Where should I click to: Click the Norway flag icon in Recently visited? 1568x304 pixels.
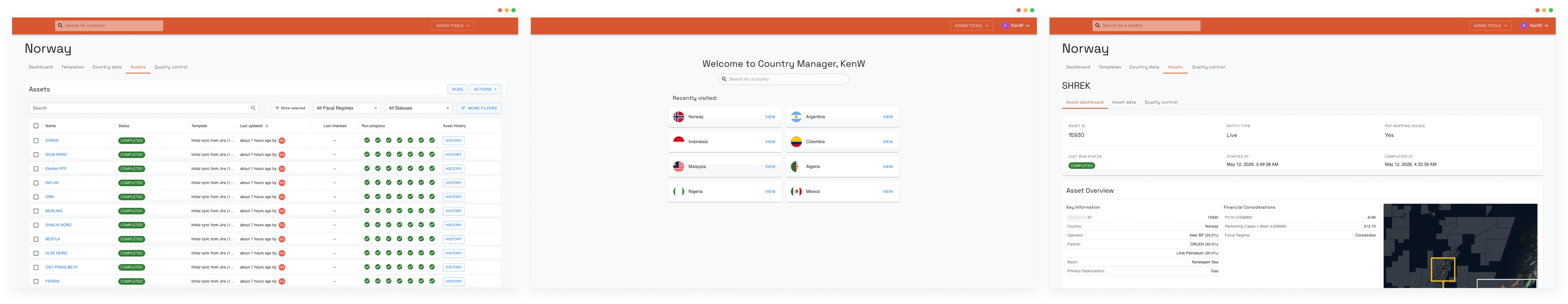679,117
